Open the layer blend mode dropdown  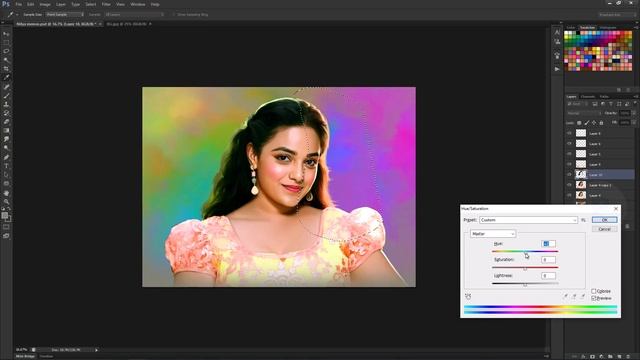pos(583,113)
